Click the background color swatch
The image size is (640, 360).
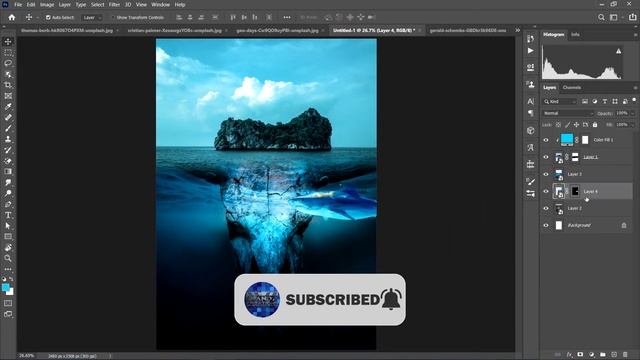(x=11, y=292)
